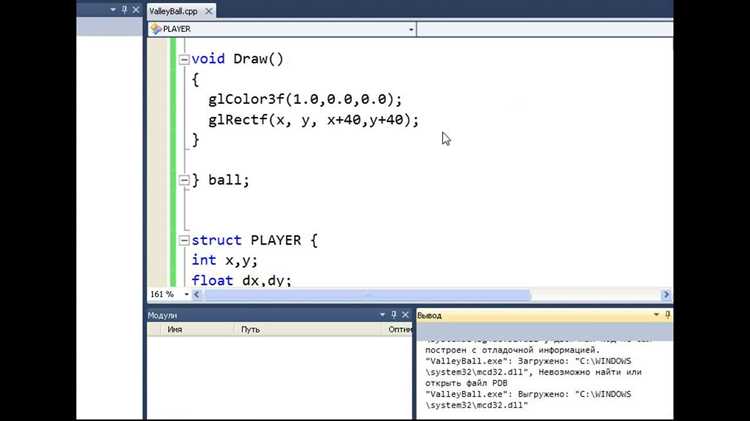750x421 pixels.
Task: Close the Модули panel
Action: (x=406, y=314)
